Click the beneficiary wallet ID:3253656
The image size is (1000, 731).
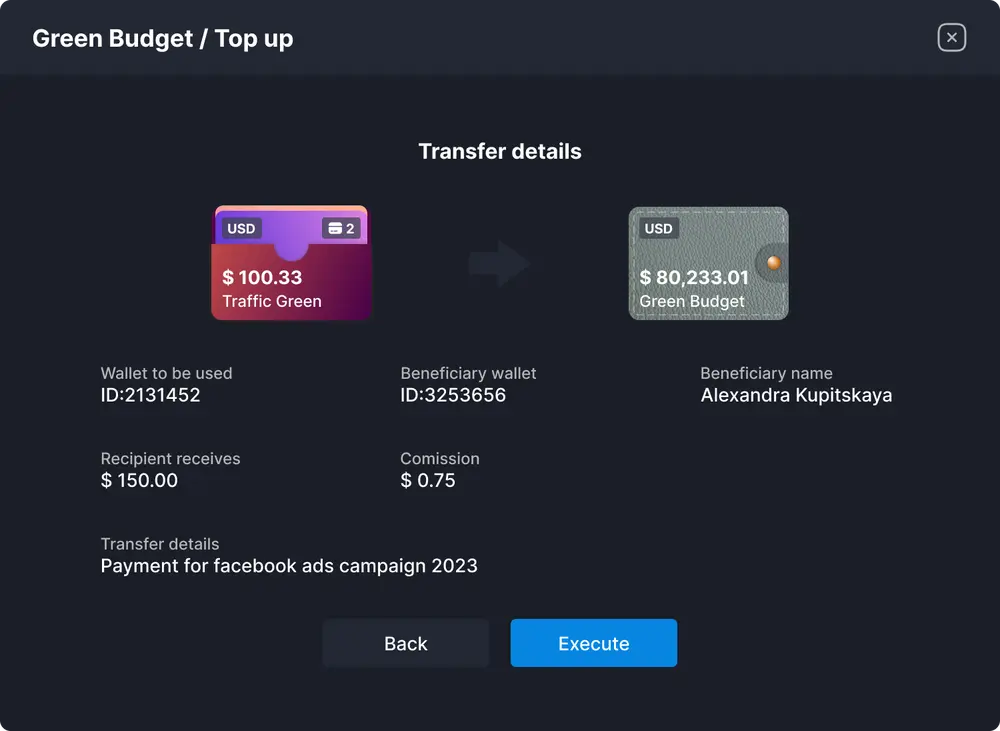(453, 395)
